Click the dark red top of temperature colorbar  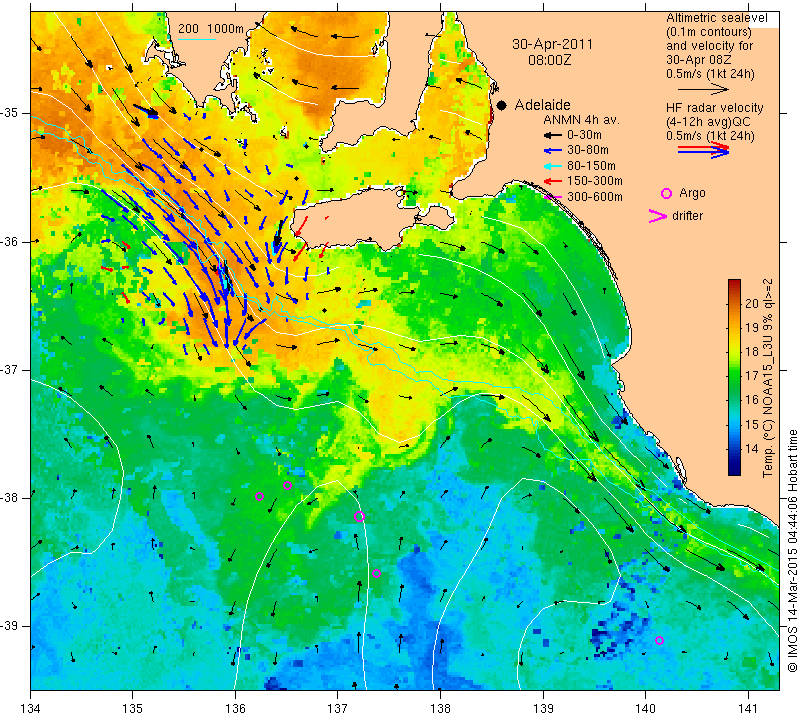(734, 283)
